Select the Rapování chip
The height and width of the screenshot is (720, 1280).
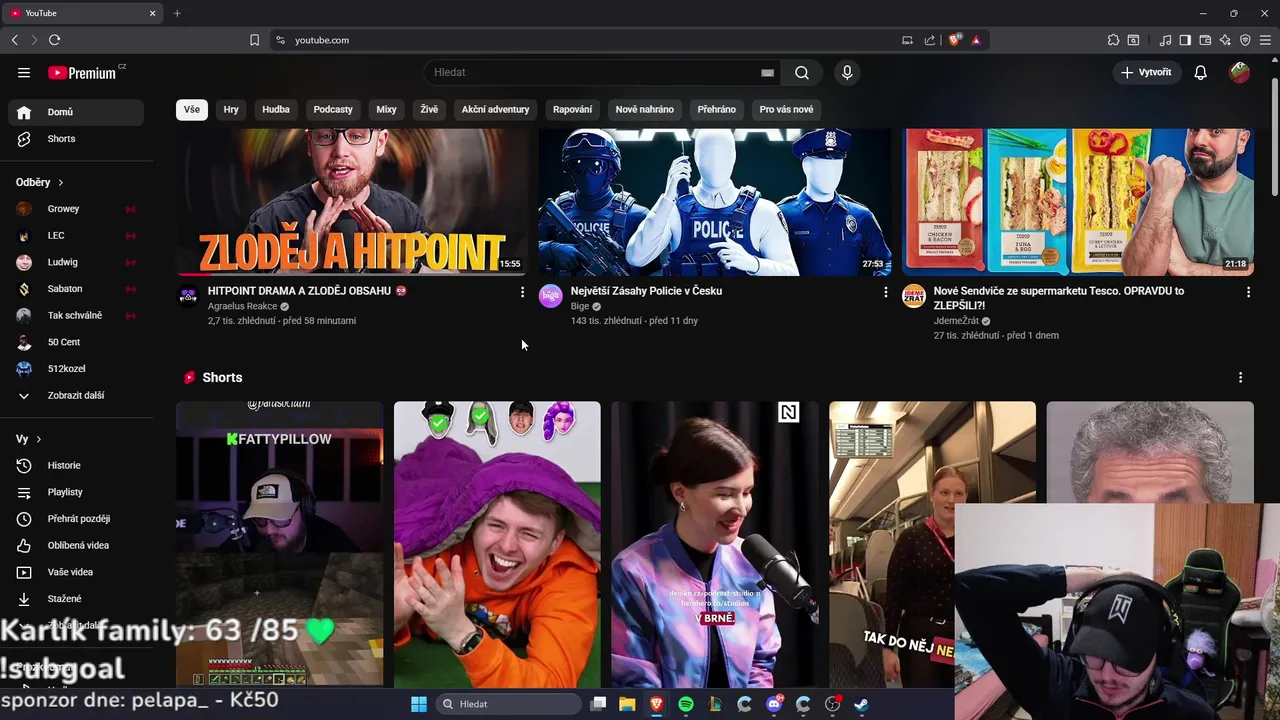[x=572, y=109]
